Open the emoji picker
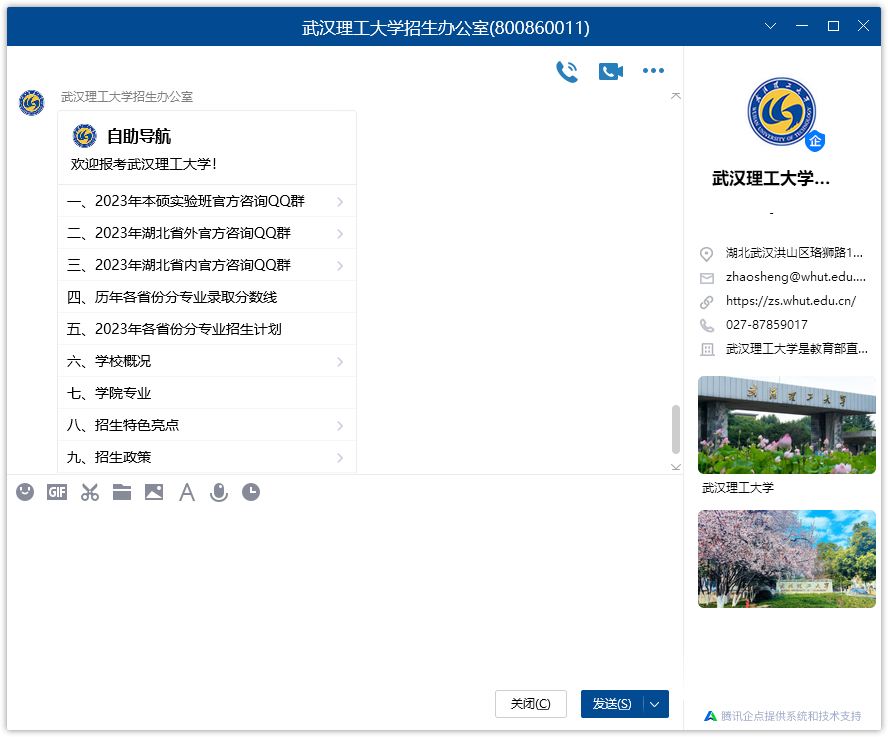888x737 pixels. 25,492
